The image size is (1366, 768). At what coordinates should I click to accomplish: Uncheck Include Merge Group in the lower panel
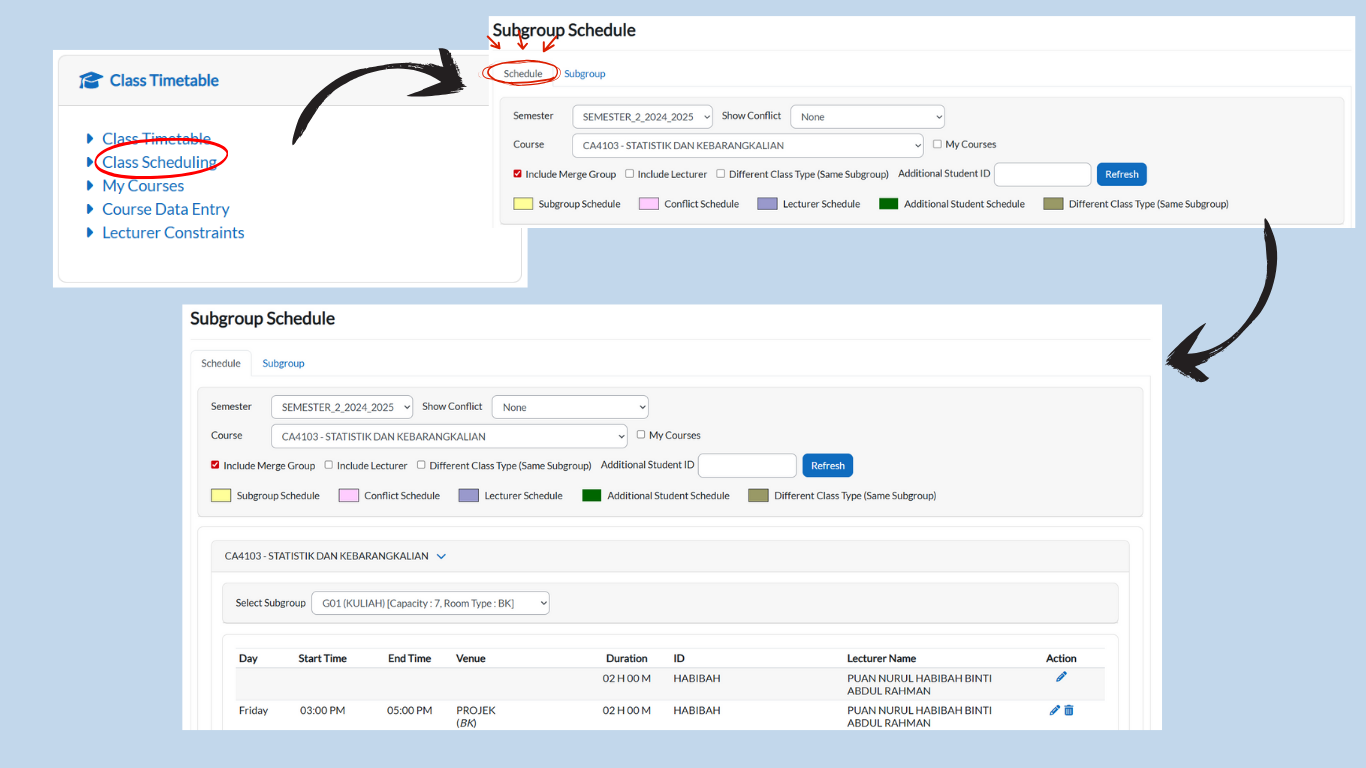click(x=215, y=465)
